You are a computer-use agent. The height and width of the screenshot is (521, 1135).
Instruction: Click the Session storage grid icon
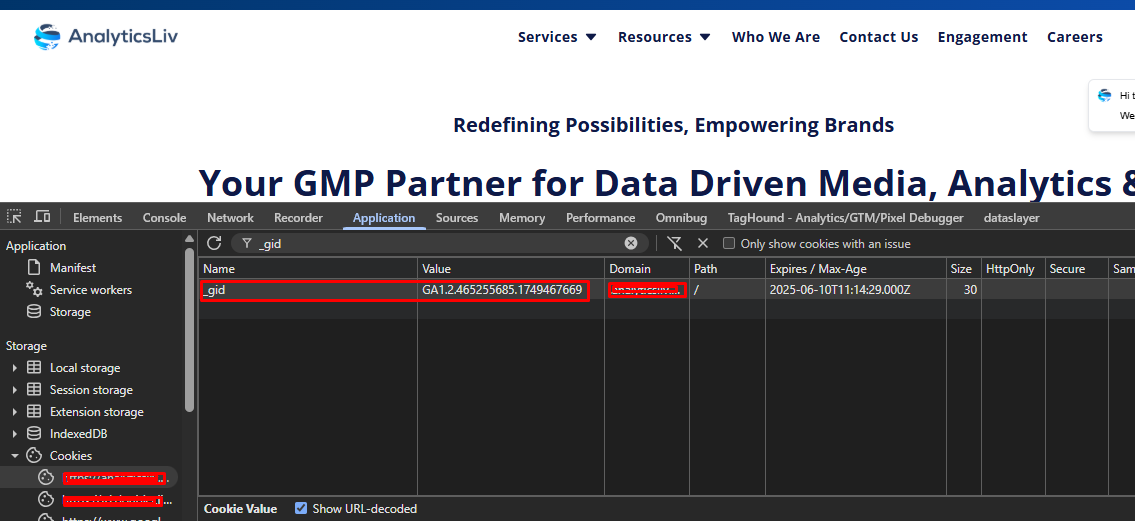tap(34, 389)
